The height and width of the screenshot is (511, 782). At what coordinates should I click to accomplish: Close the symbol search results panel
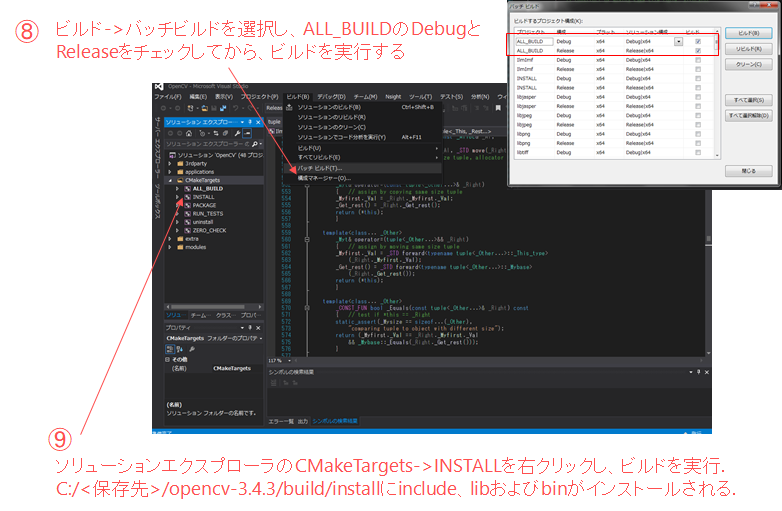click(x=707, y=372)
